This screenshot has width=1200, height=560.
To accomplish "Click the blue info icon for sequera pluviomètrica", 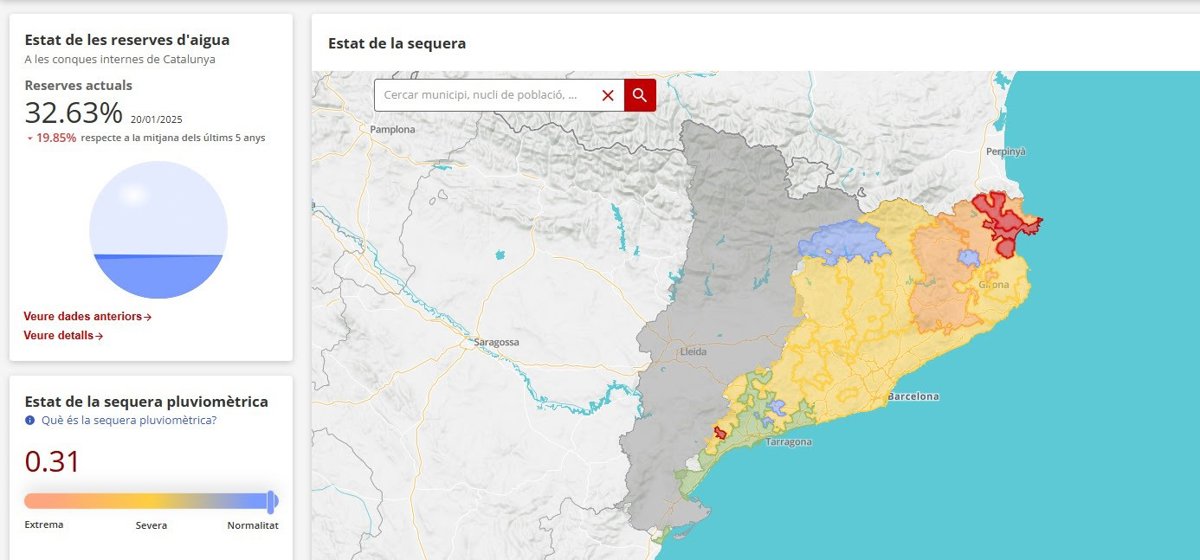I will 30,420.
